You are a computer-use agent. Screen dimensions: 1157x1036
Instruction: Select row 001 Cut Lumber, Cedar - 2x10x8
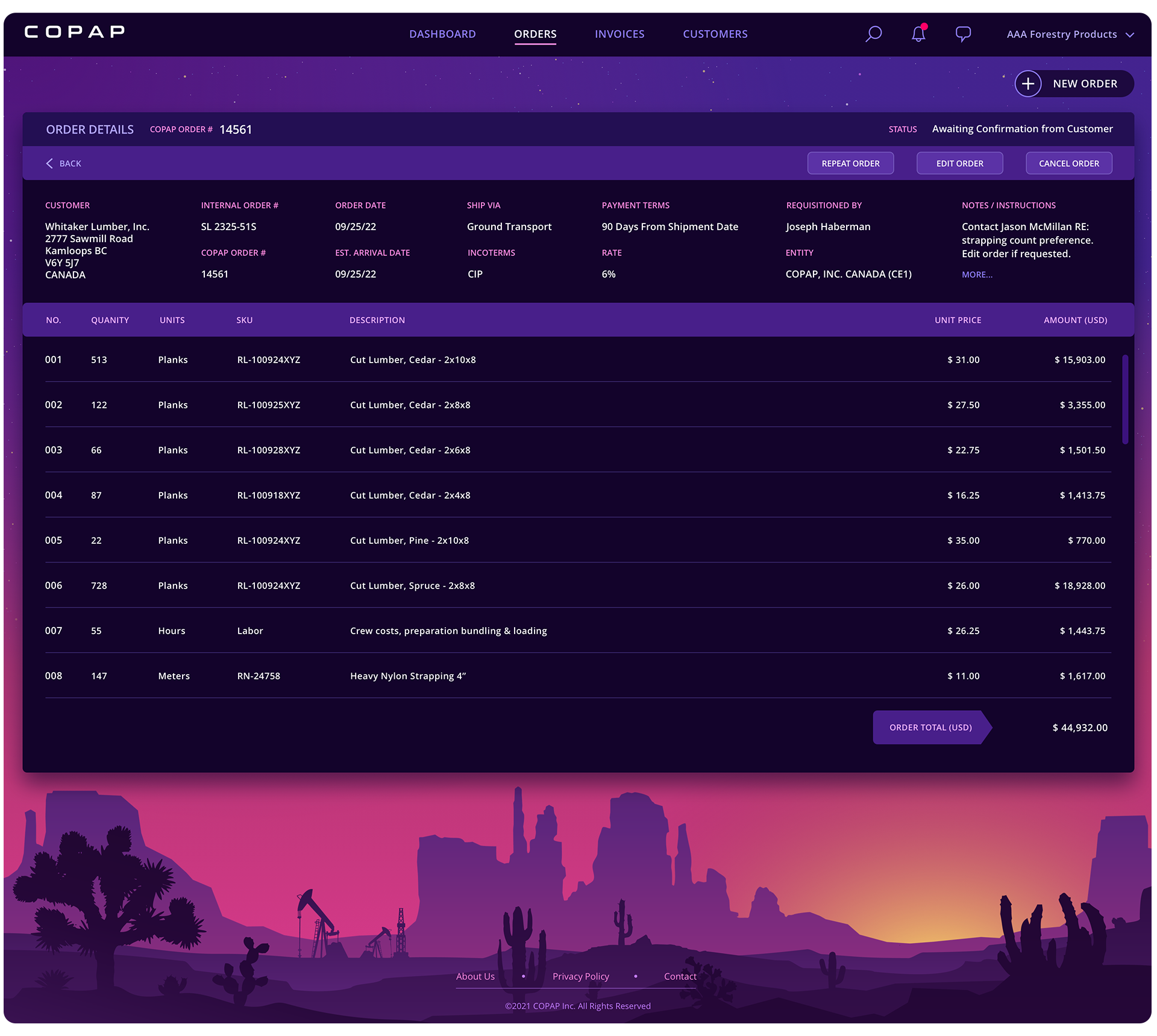point(578,360)
